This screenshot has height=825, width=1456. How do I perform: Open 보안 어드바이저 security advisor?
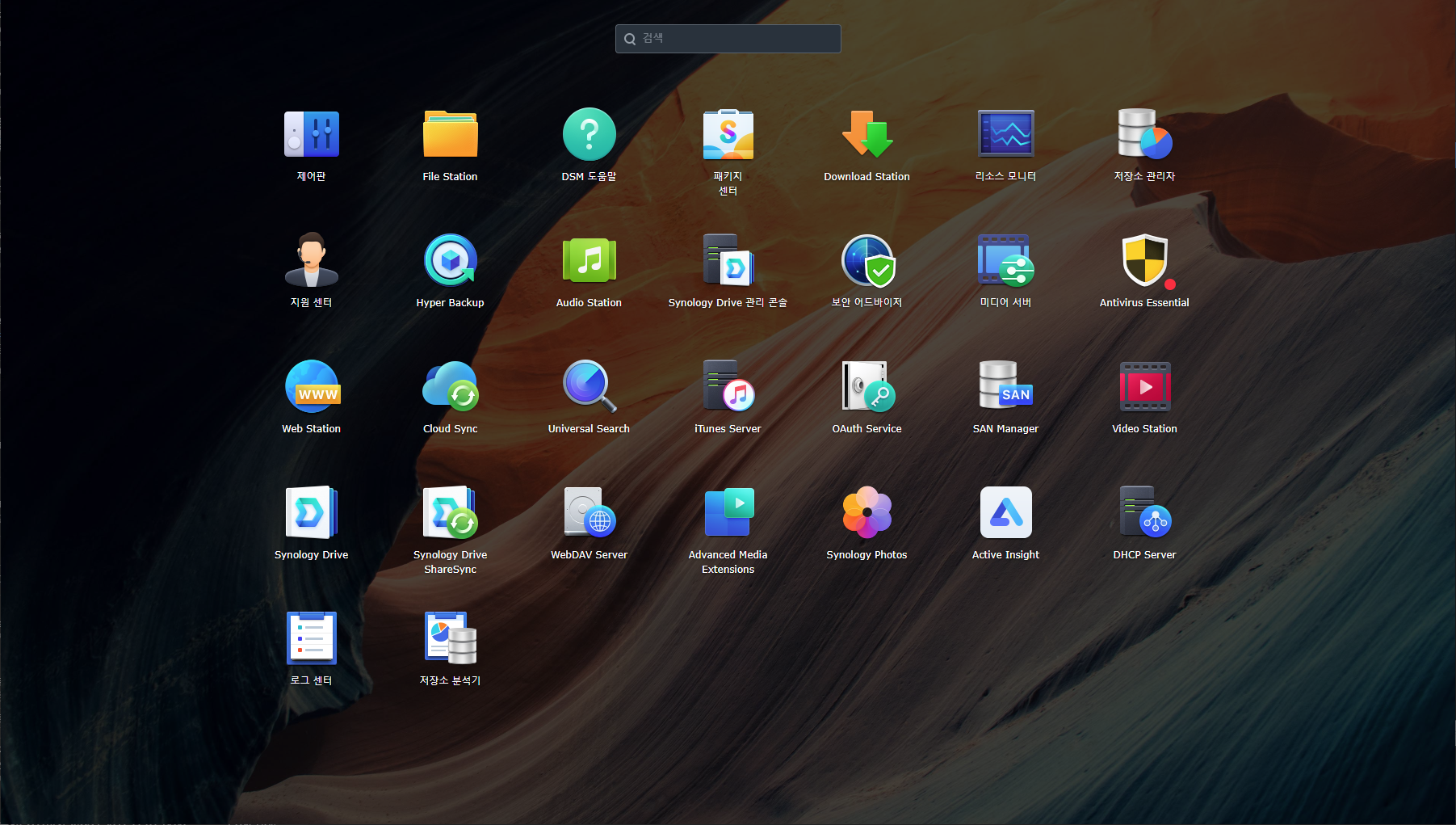[x=867, y=260]
